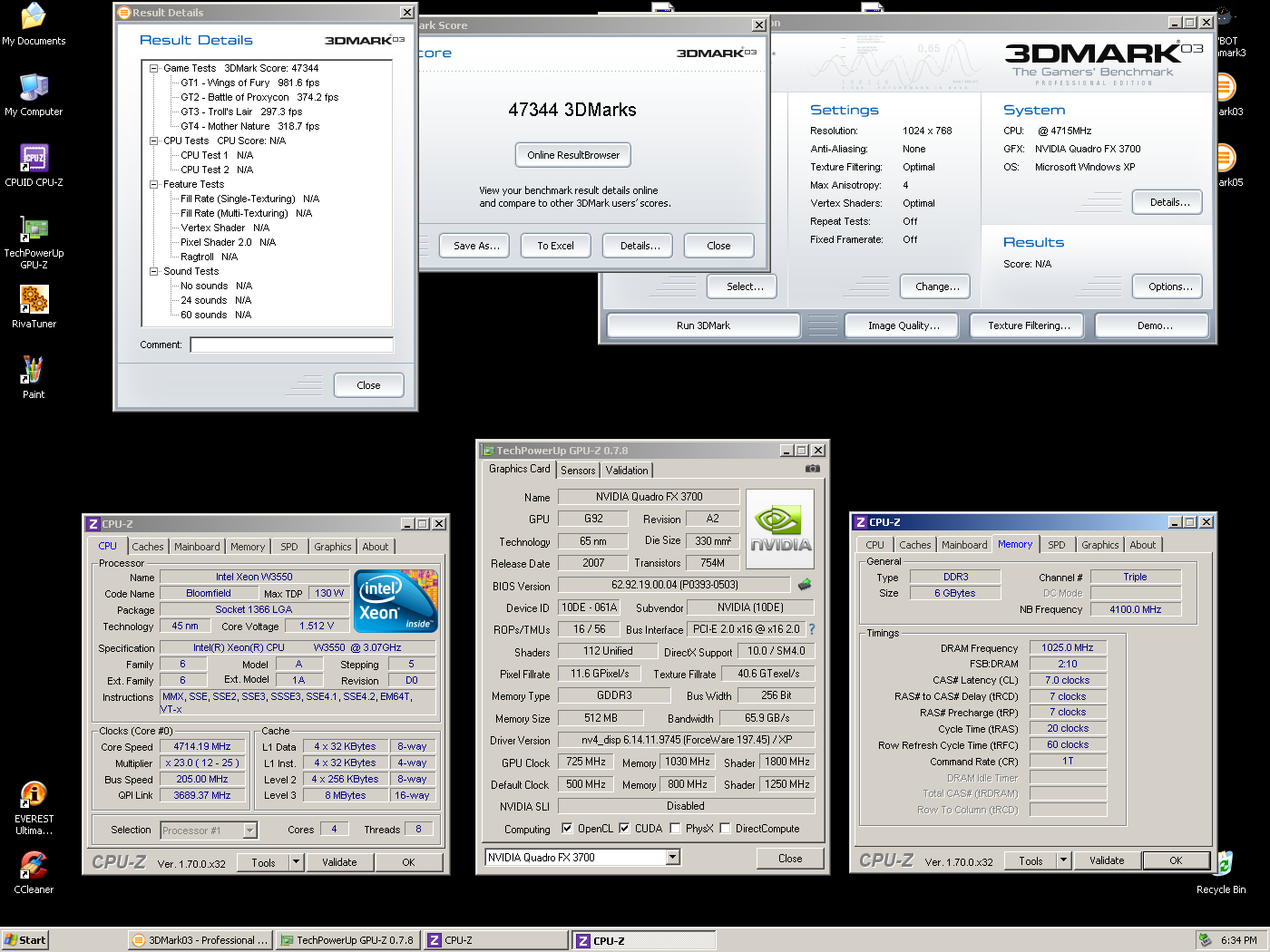Viewport: 1270px width, 952px height.
Task: Open RivaTuner desktop shortcut
Action: point(34,307)
